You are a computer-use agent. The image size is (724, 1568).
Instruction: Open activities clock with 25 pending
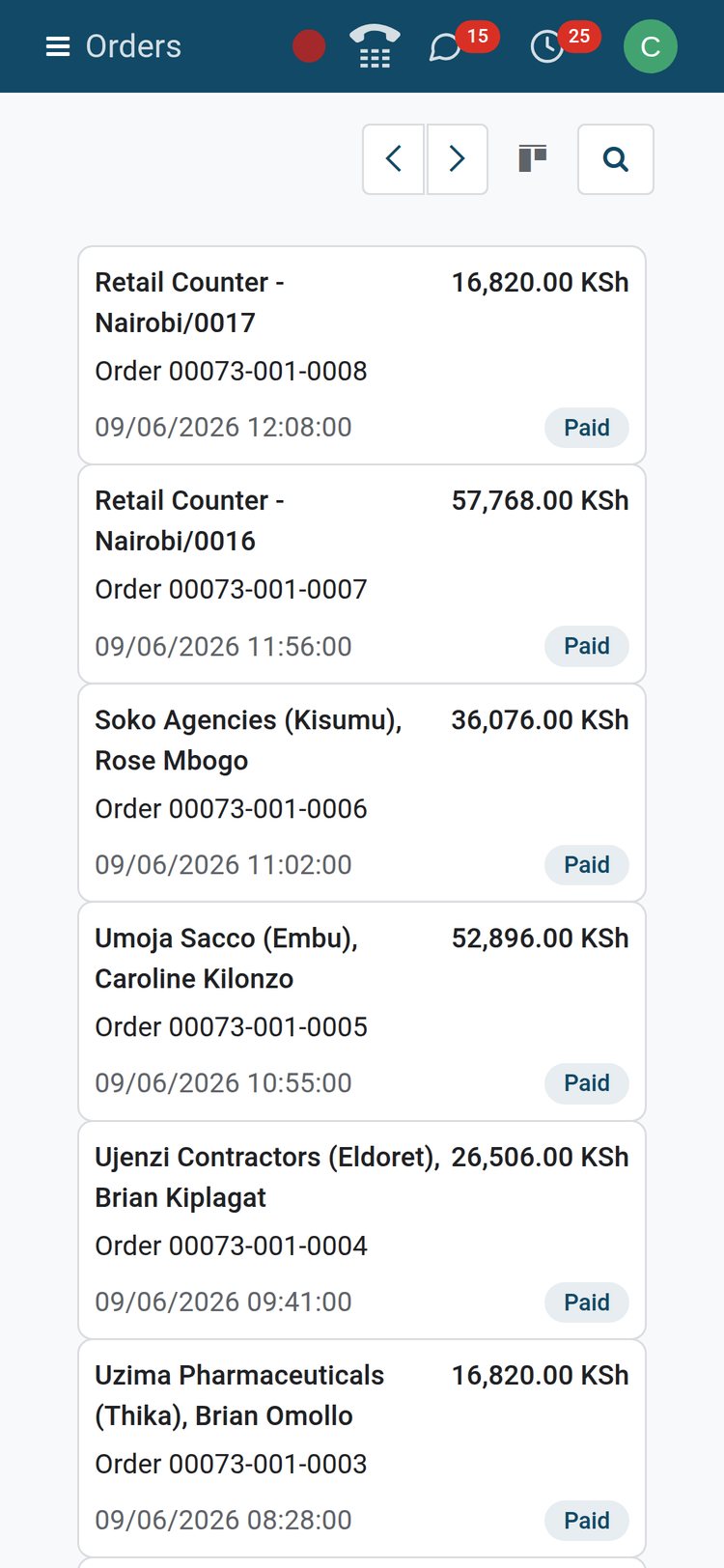coord(565,44)
